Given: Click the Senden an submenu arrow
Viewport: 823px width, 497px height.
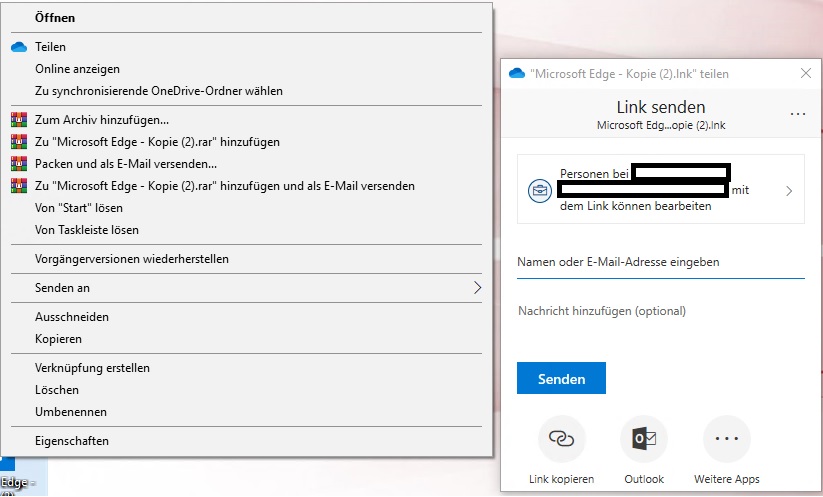Looking at the screenshot, I should [x=477, y=288].
